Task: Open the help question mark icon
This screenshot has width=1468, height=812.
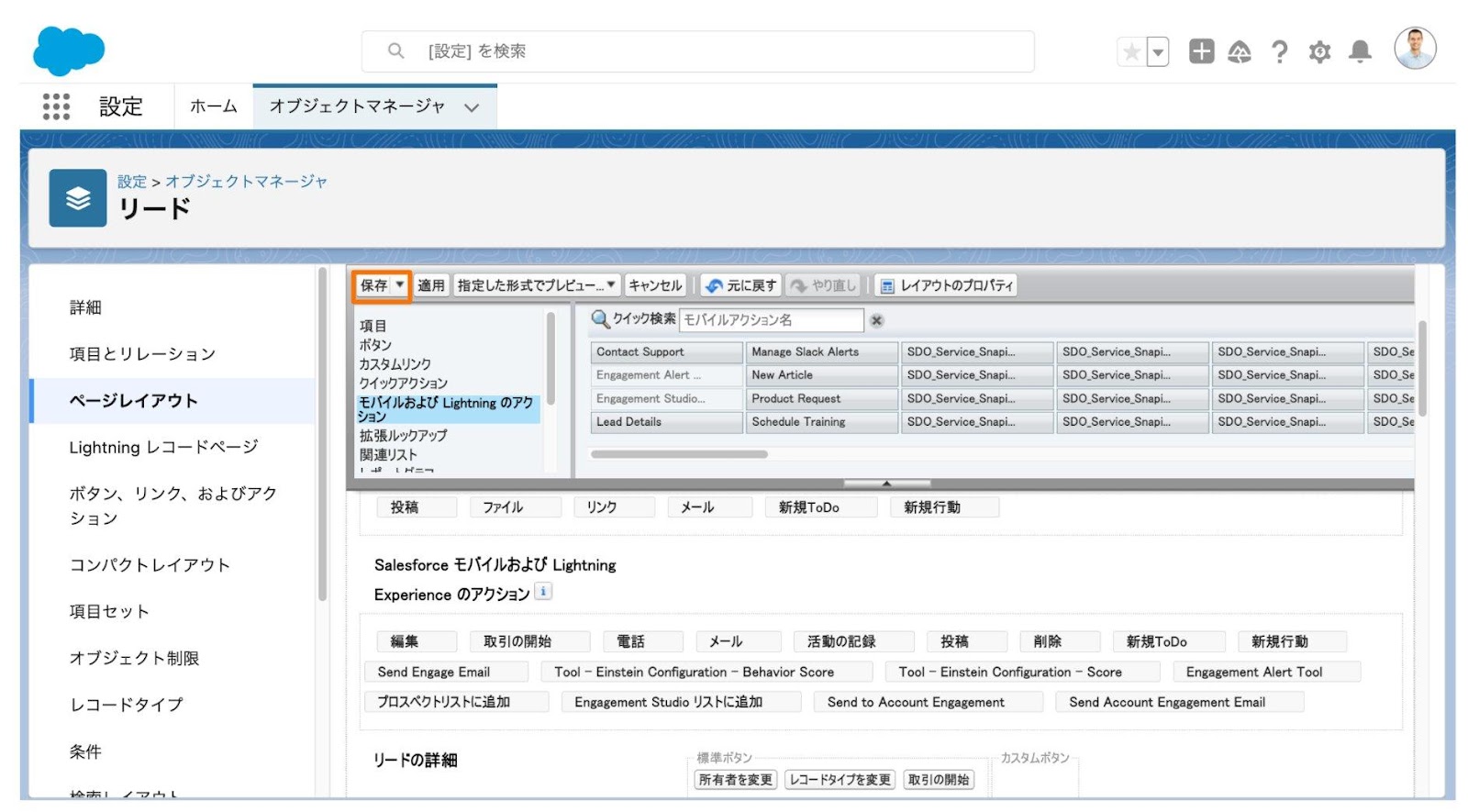Action: click(1279, 52)
